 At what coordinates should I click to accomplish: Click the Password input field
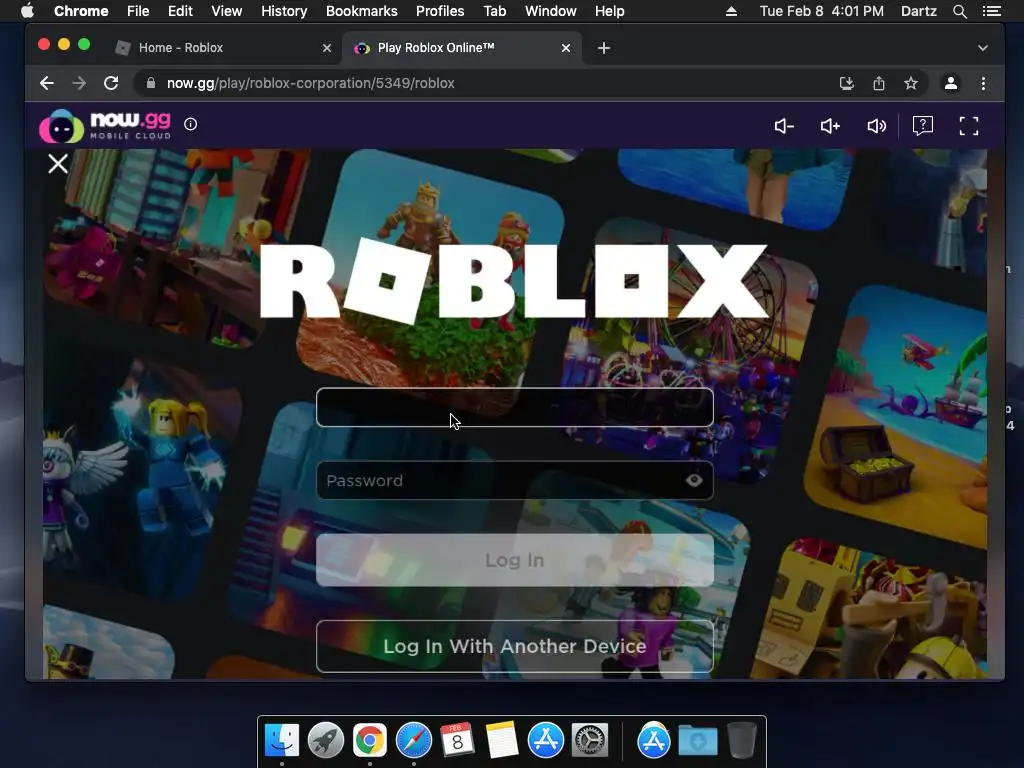(515, 481)
